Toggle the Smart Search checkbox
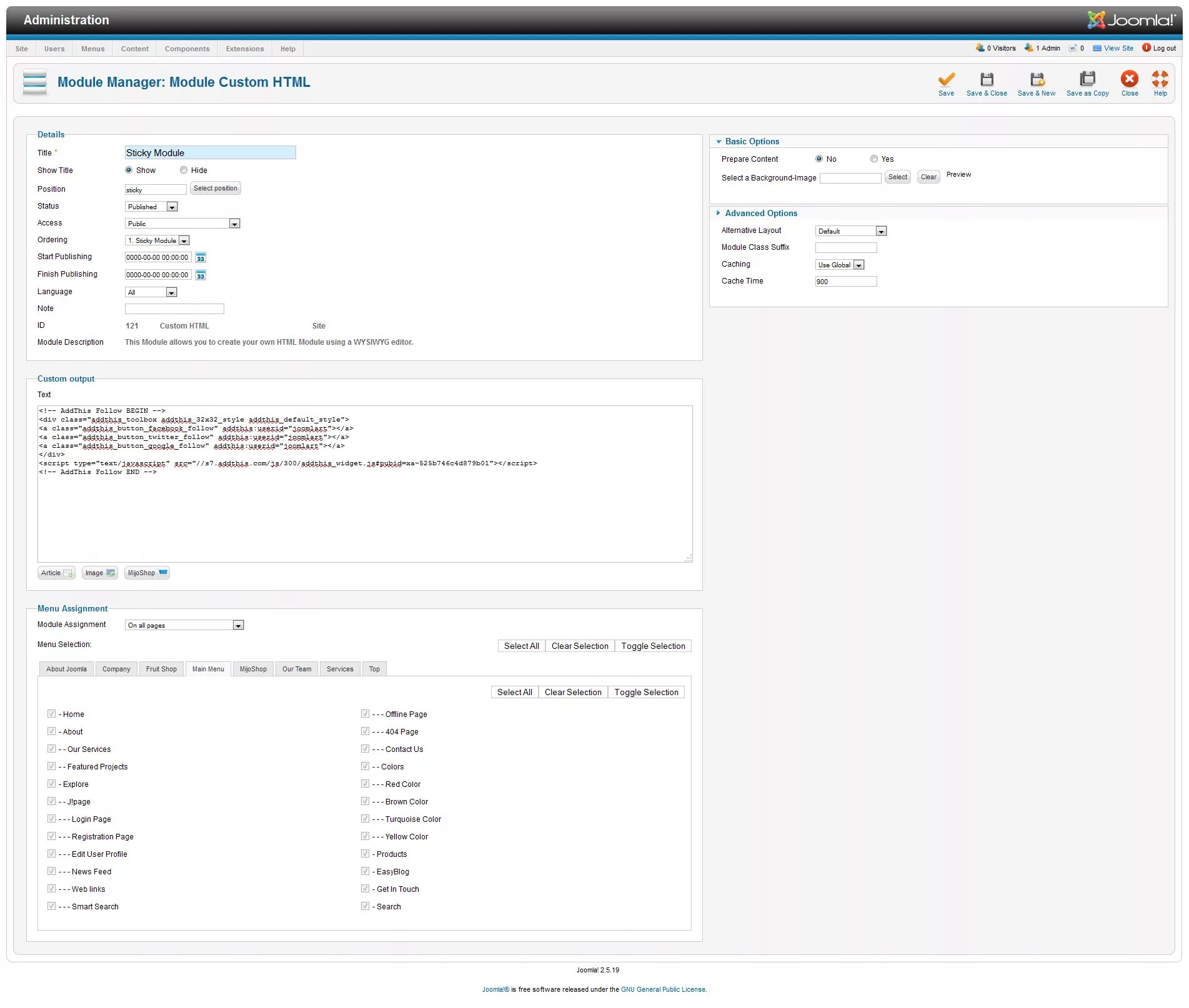The image size is (1189, 1008). point(52,906)
